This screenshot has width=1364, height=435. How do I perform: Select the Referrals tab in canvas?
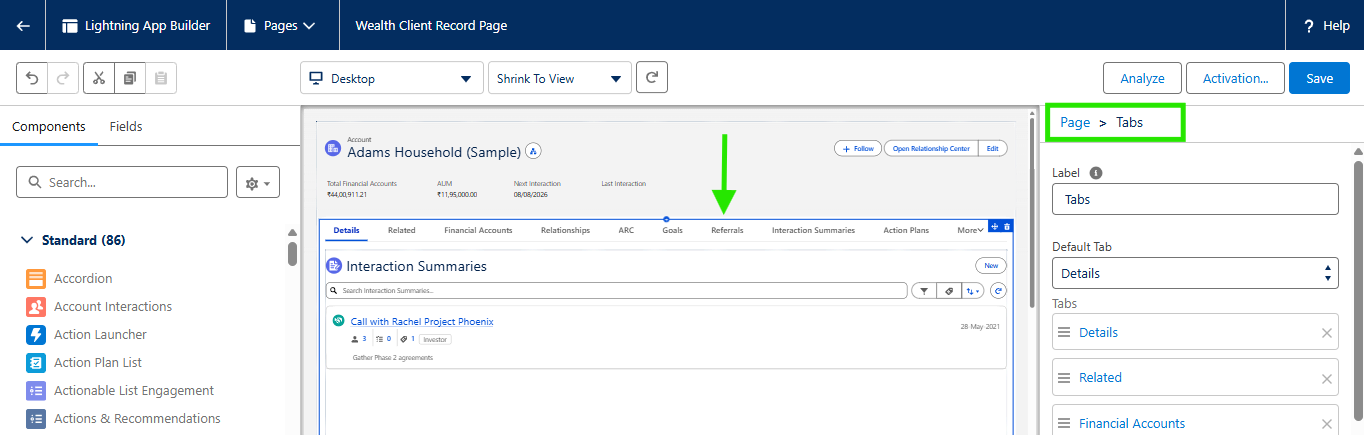[727, 230]
